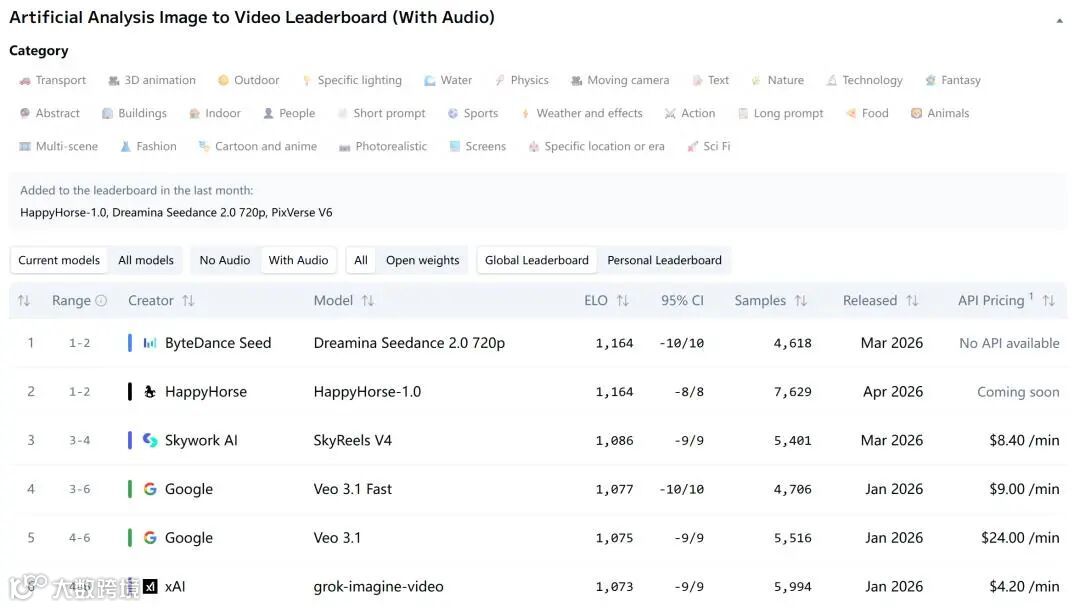Click the rank column sort arrows
Image resolution: width=1080 pixels, height=608 pixels.
pos(24,300)
